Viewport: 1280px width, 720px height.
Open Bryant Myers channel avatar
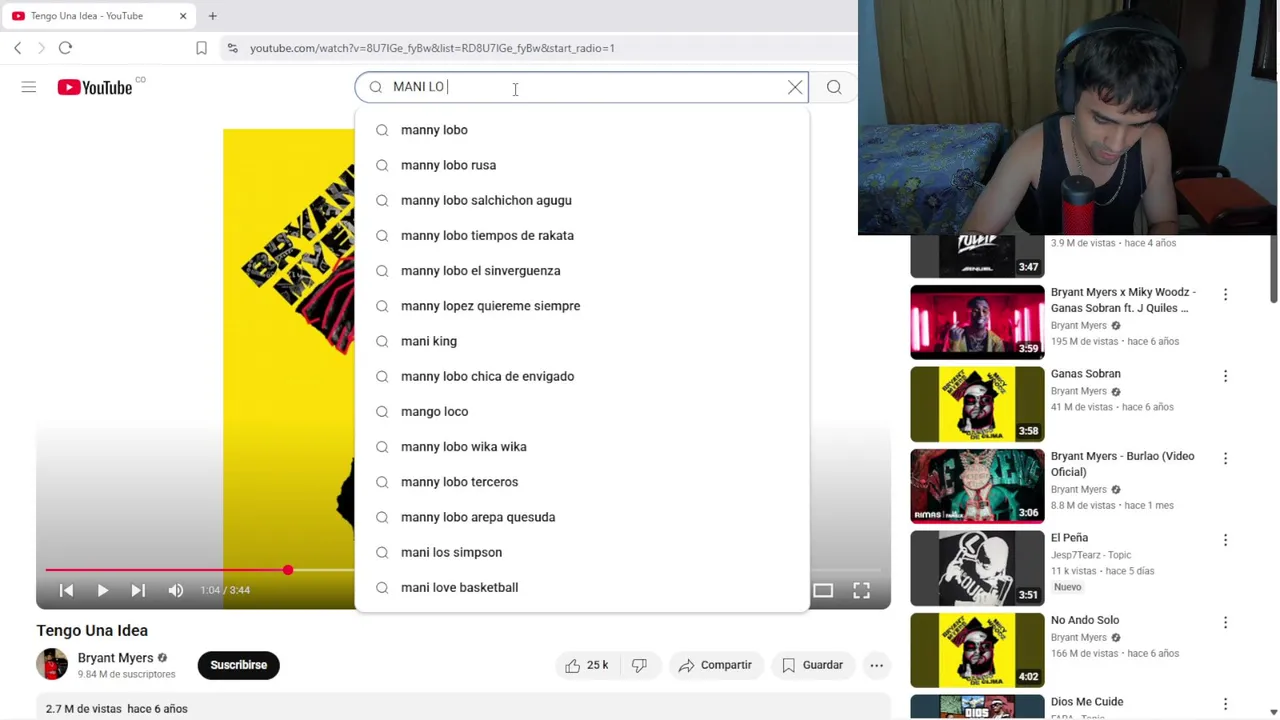(x=52, y=664)
